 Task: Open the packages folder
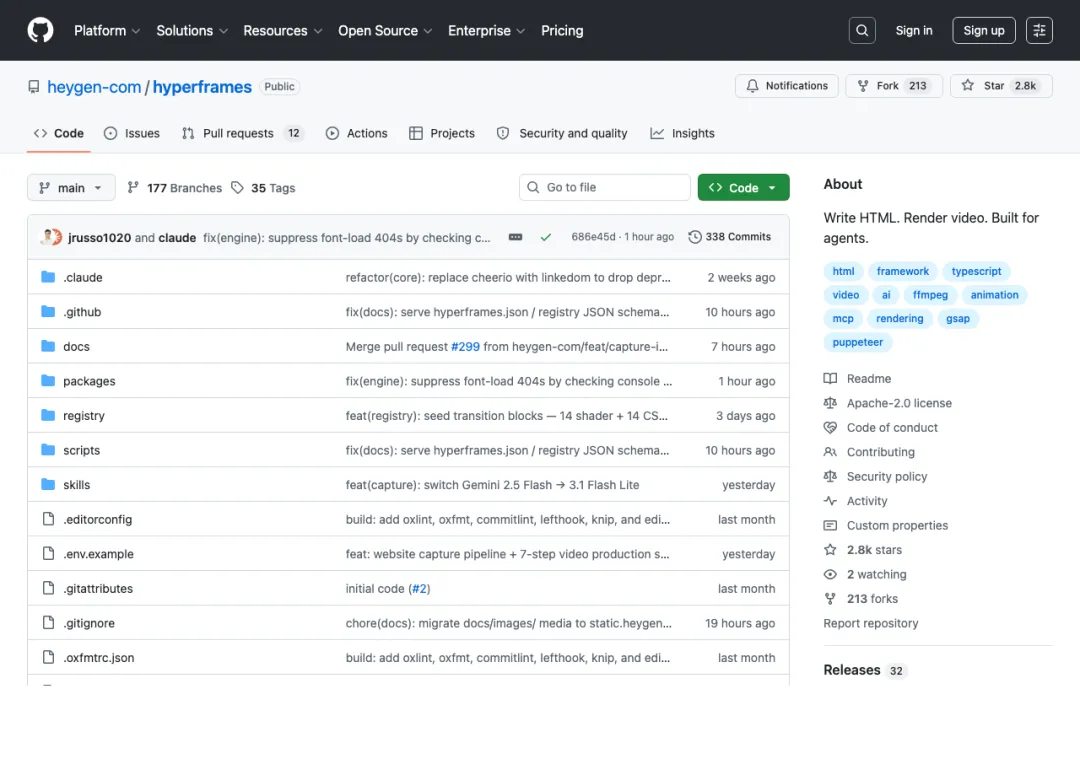tap(89, 381)
